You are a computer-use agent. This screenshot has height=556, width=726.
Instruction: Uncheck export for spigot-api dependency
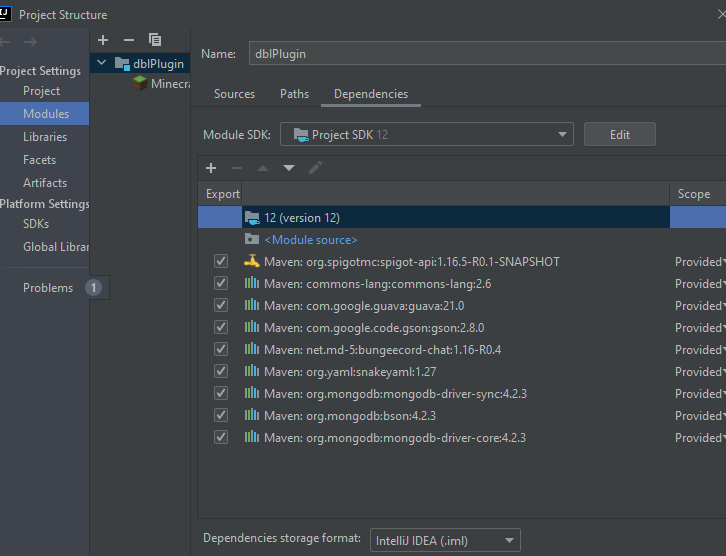(x=221, y=262)
